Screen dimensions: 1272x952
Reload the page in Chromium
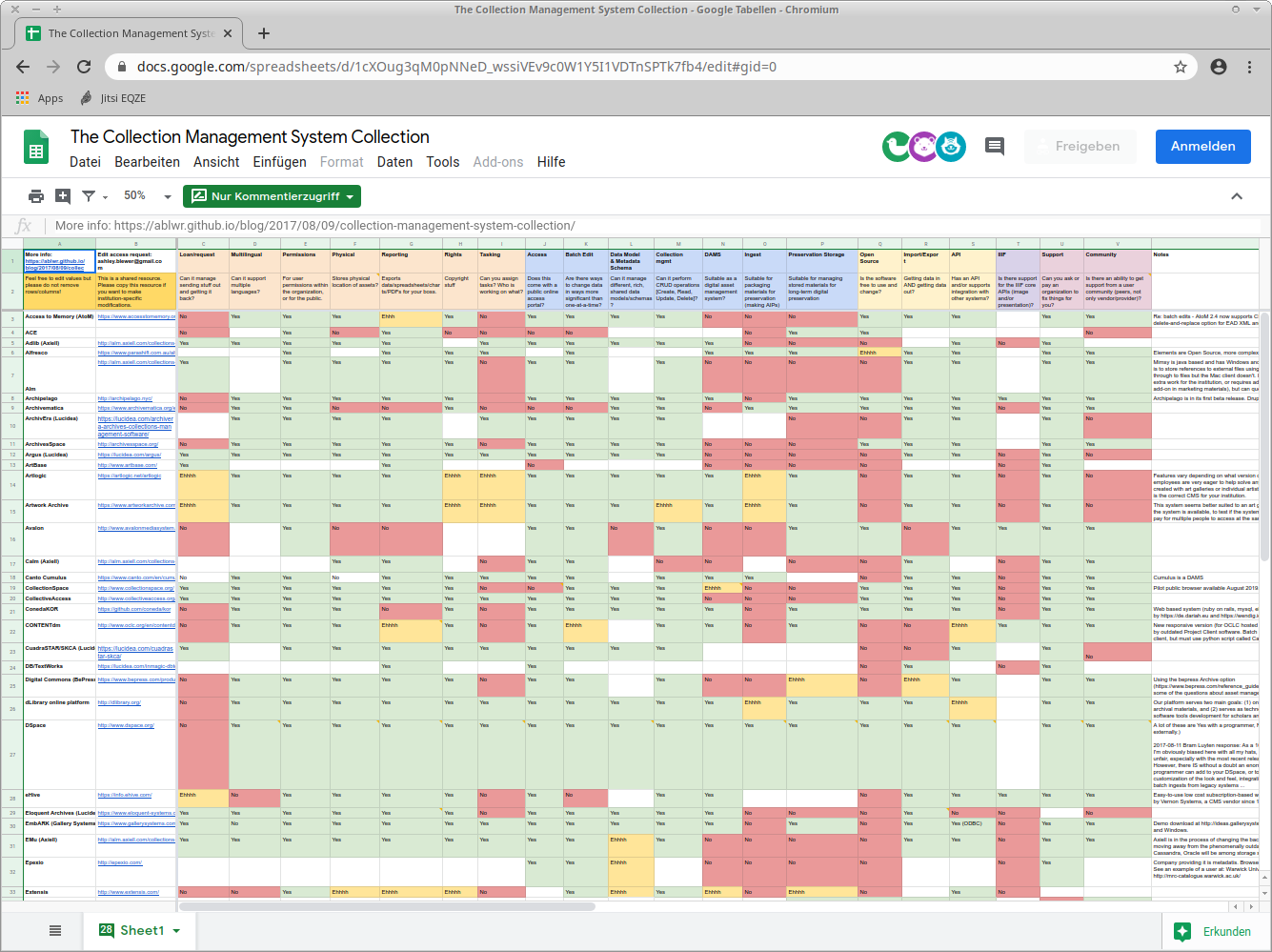(84, 67)
